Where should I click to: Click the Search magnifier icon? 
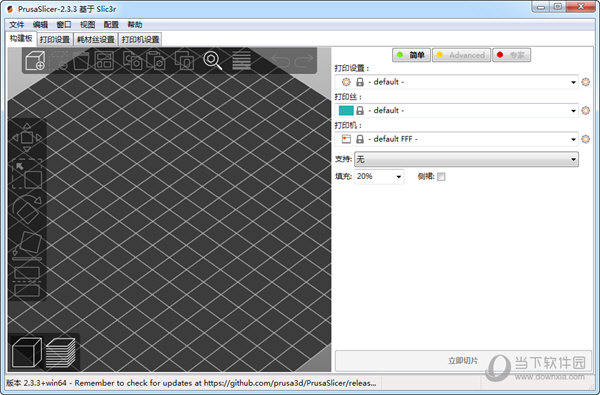(212, 60)
